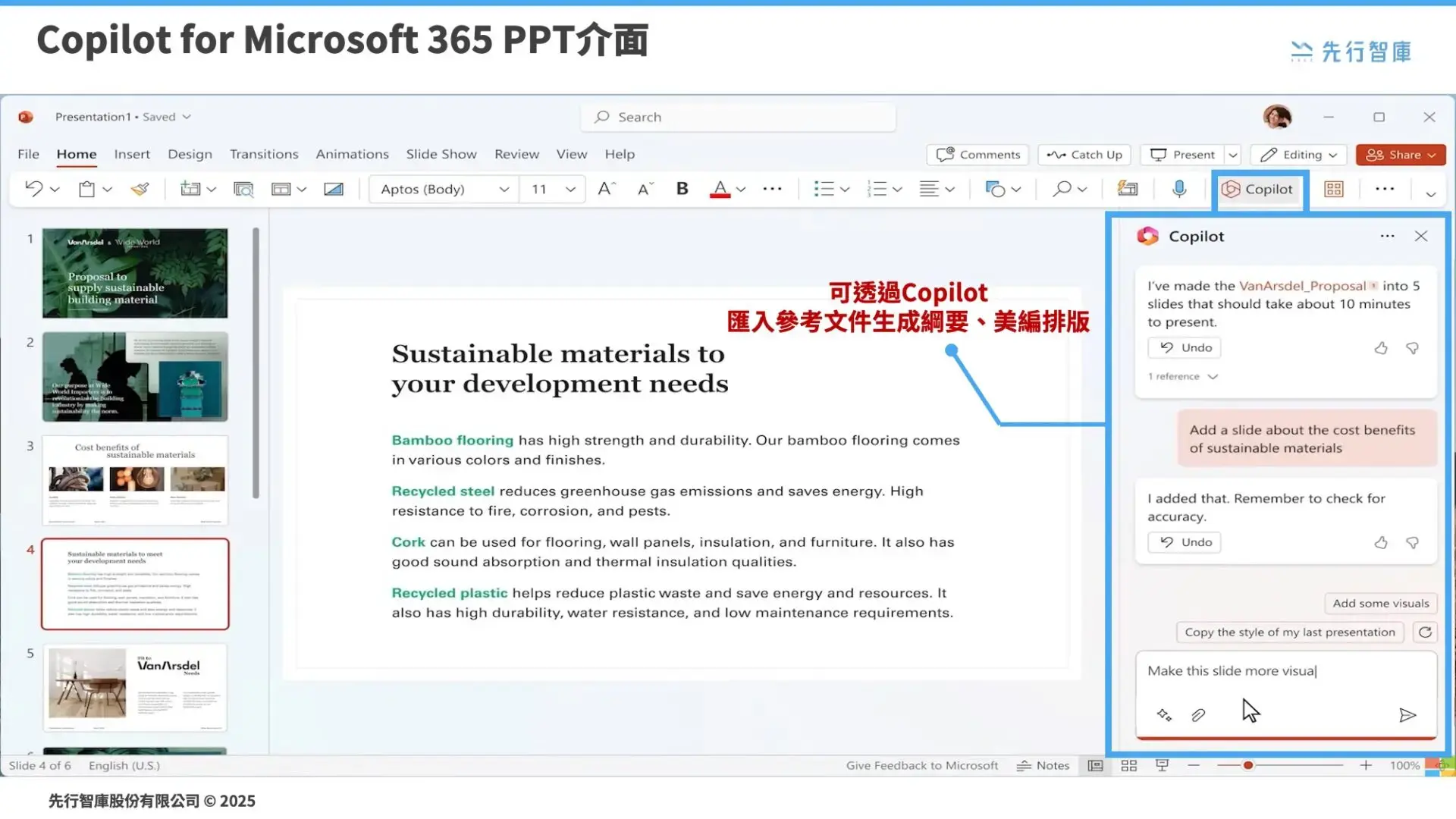This screenshot has width=1456, height=819.
Task: Open Copilot prompt suggestions sparkle icon
Action: click(x=1164, y=715)
